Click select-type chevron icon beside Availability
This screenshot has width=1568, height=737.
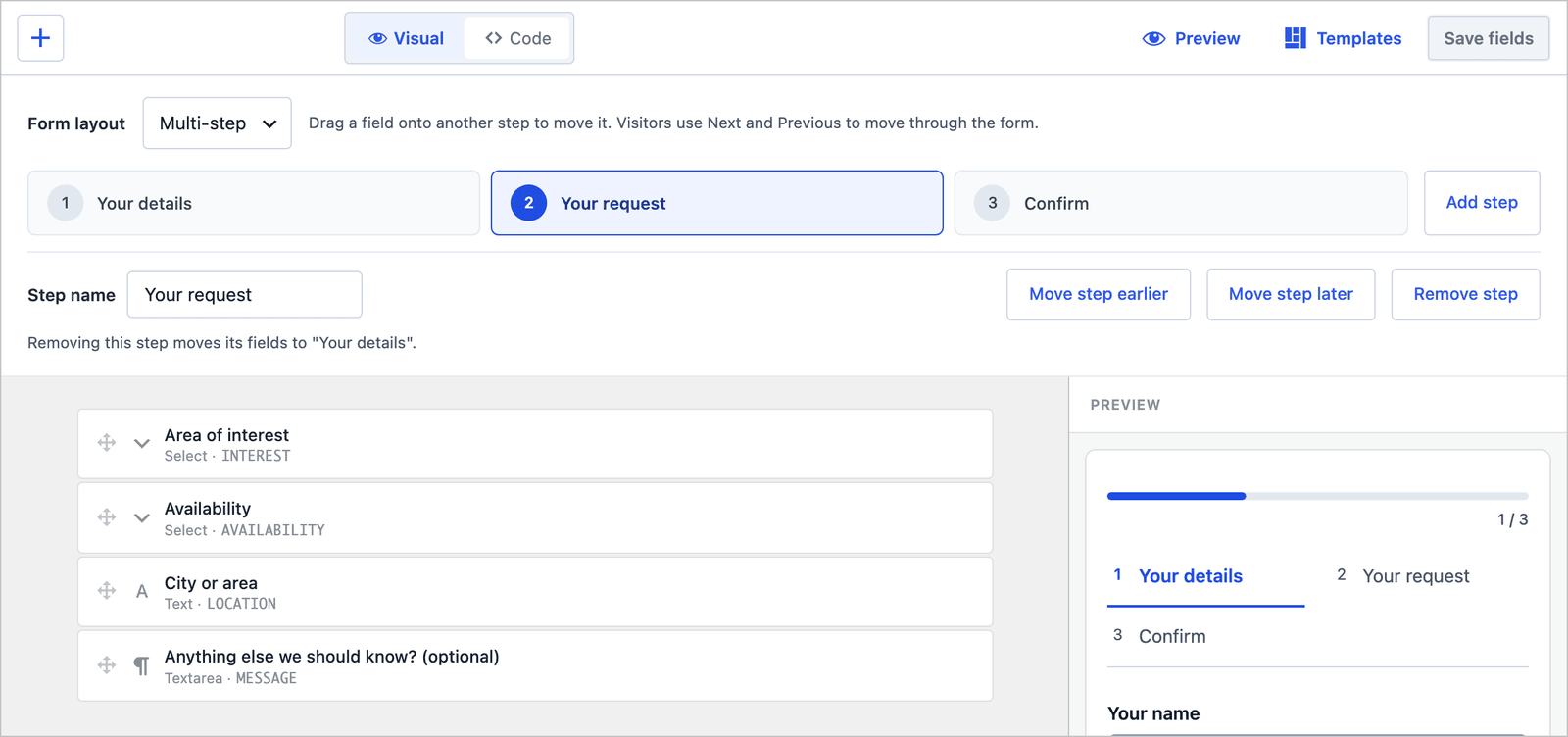(x=142, y=517)
